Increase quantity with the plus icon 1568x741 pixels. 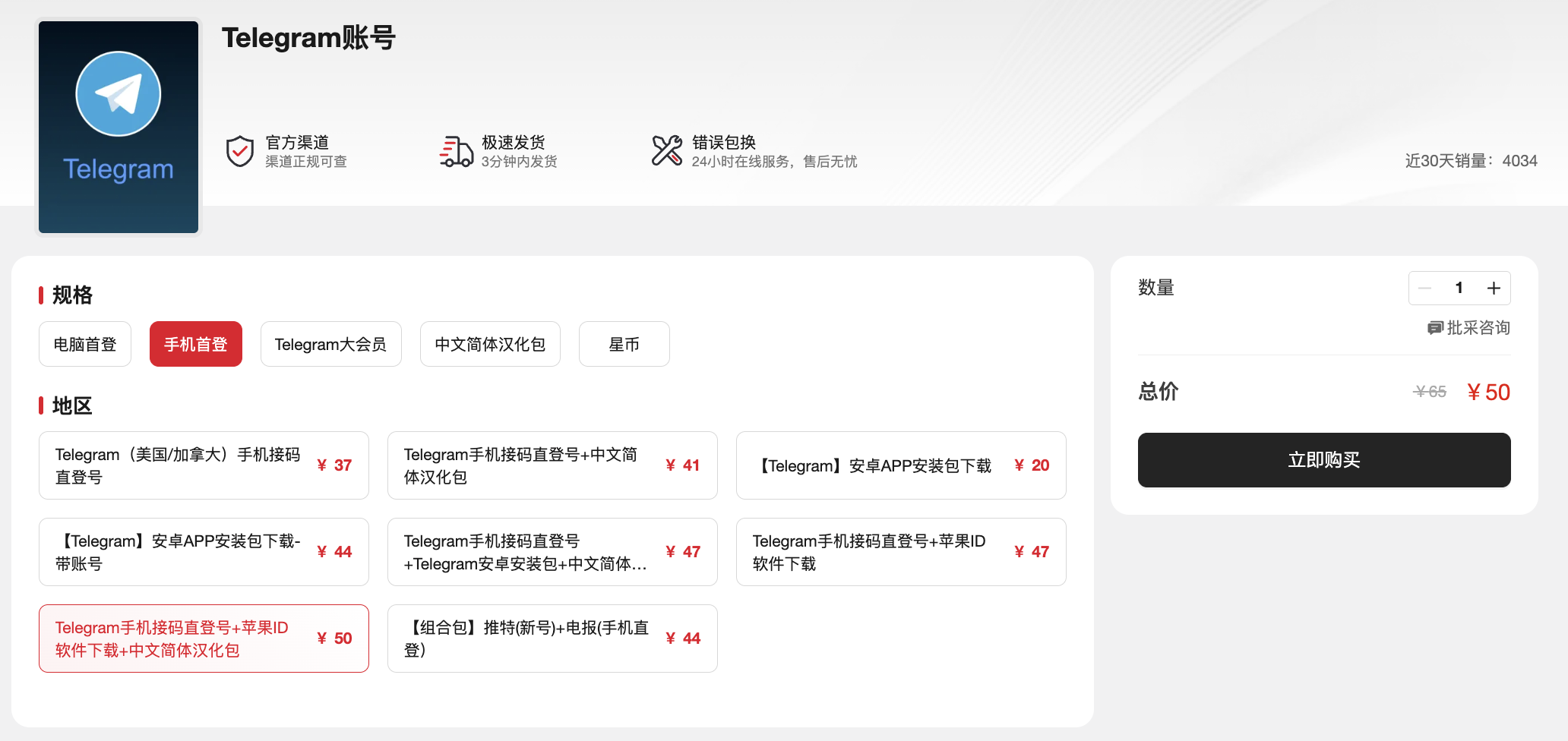tap(1494, 289)
